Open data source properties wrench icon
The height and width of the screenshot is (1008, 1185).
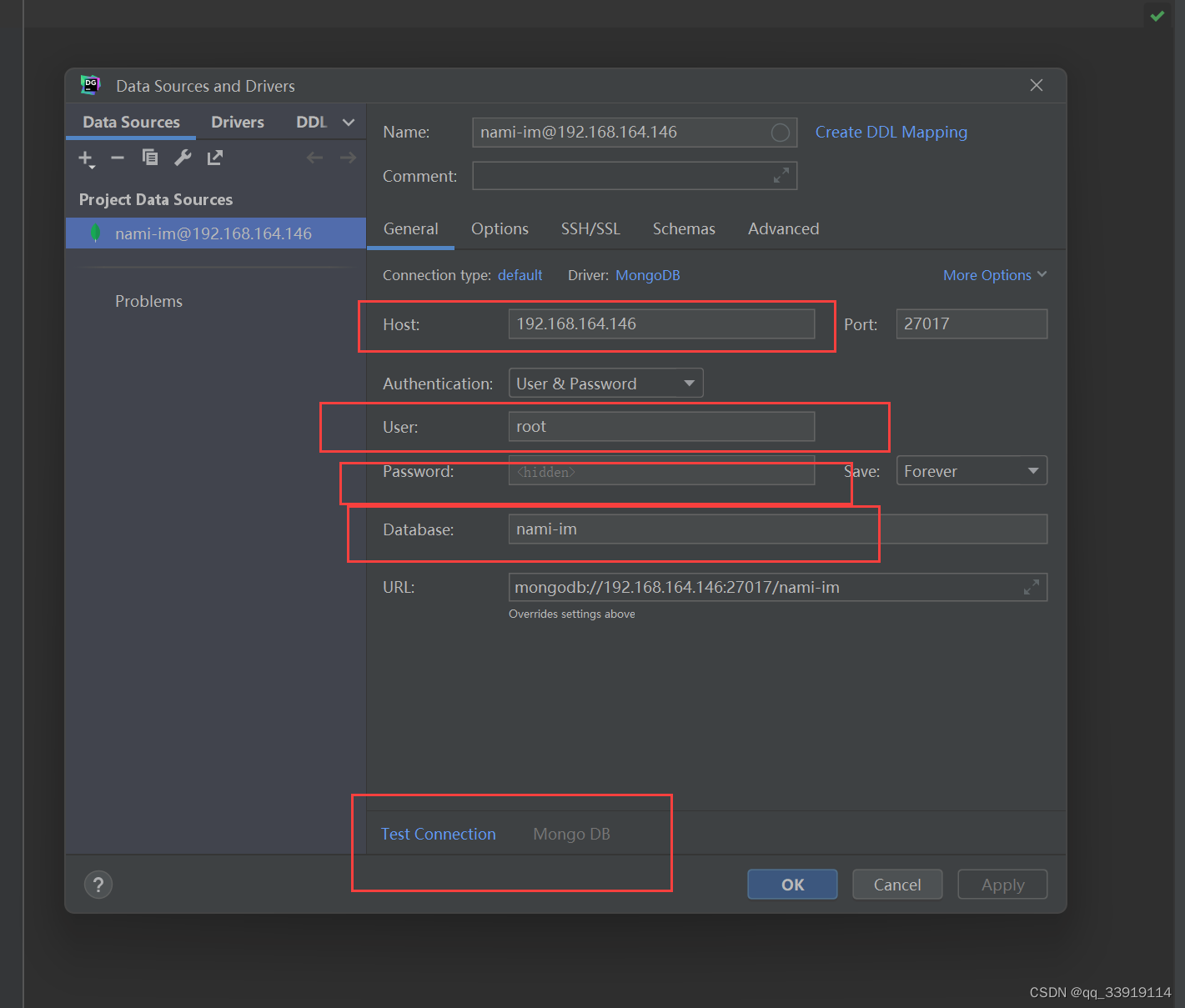click(x=183, y=158)
